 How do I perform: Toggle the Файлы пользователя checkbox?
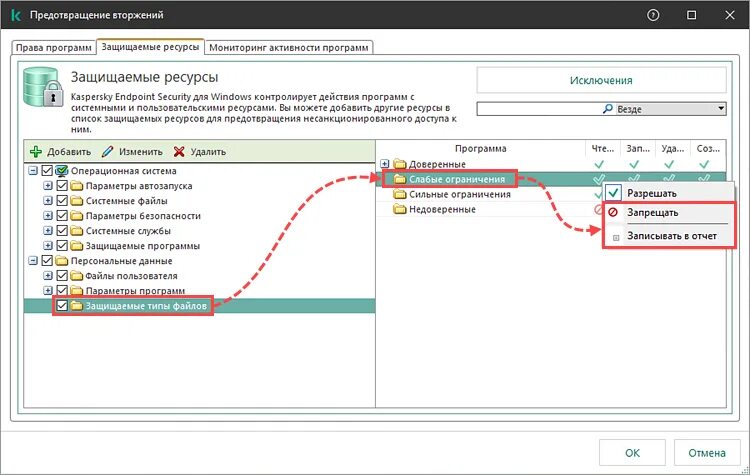(x=62, y=276)
